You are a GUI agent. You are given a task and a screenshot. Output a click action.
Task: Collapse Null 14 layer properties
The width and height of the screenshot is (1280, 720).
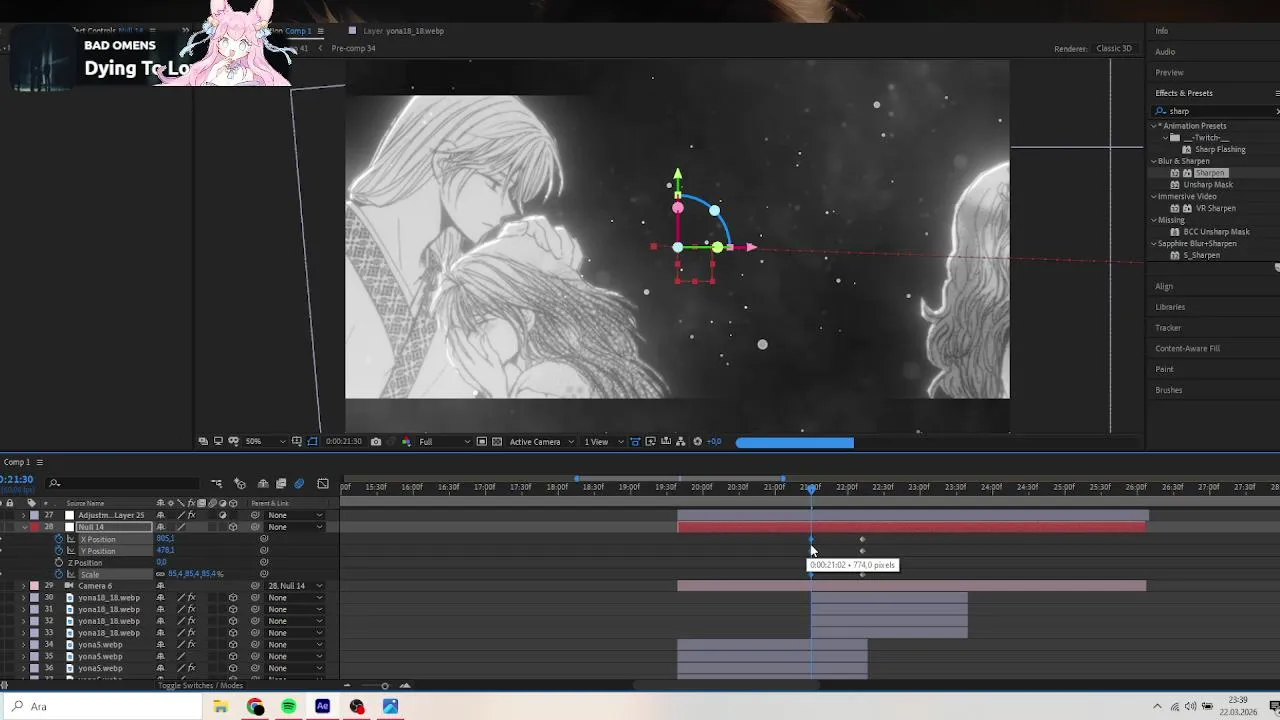click(x=24, y=527)
